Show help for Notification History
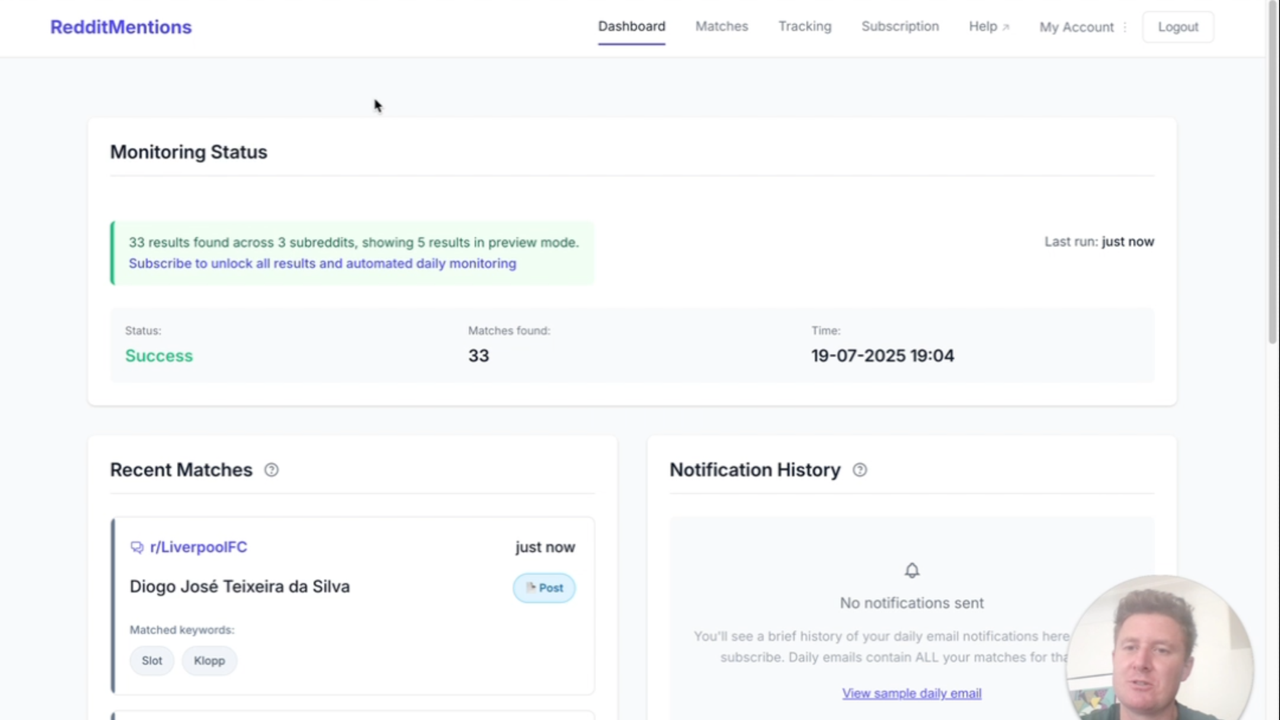Viewport: 1280px width, 720px height. 860,470
